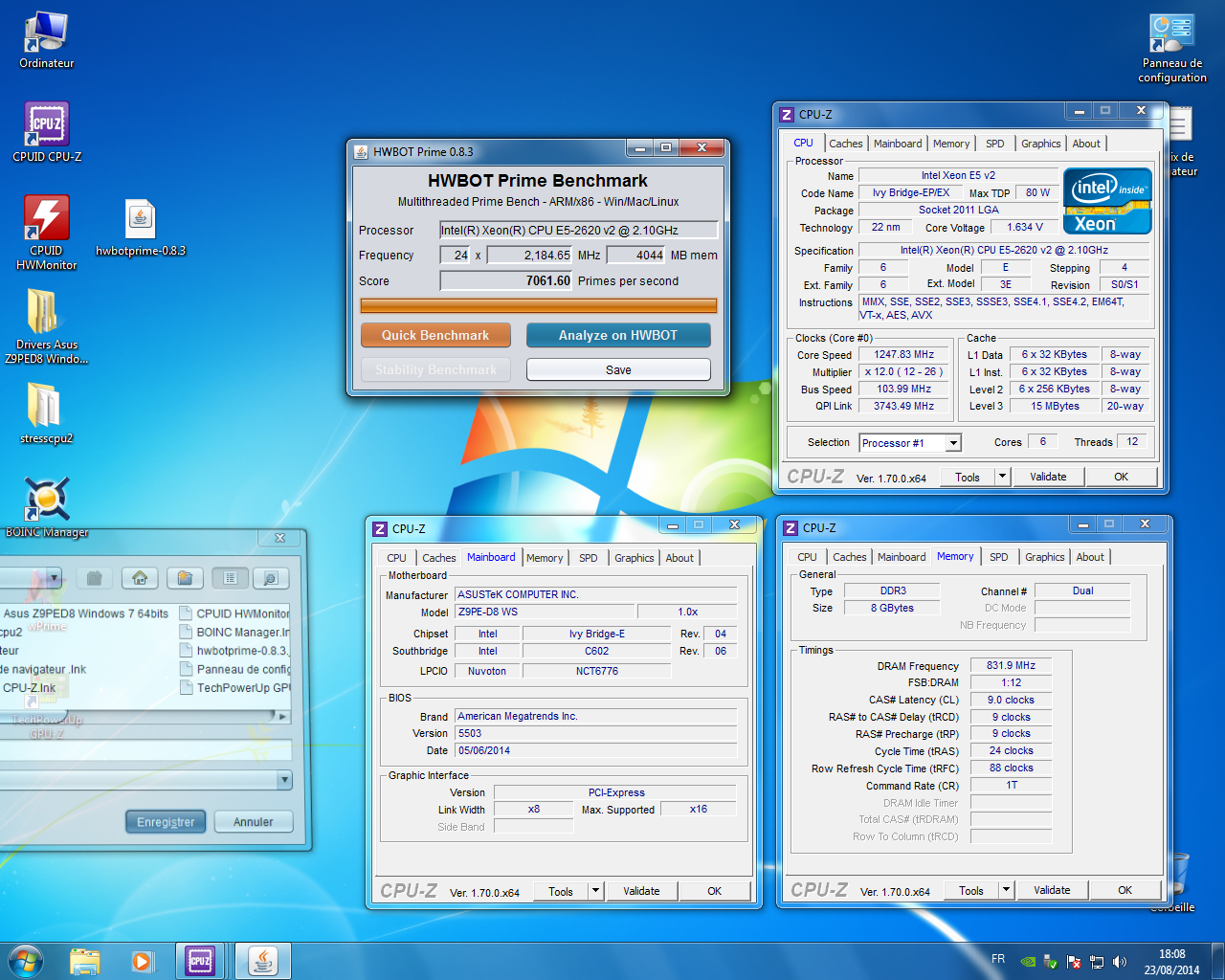The height and width of the screenshot is (980, 1225).
Task: Select the stresscpu2 folder on desktop
Action: 46,413
